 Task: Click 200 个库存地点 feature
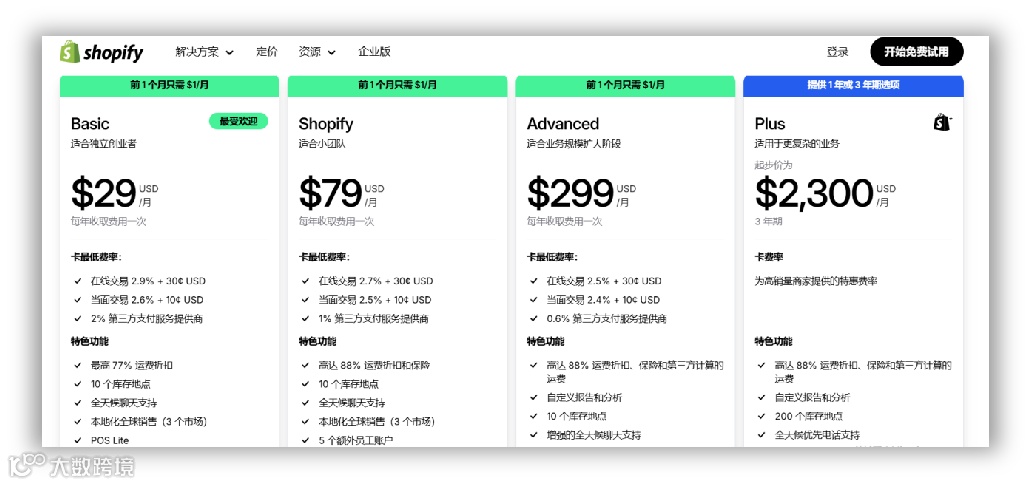tap(809, 416)
